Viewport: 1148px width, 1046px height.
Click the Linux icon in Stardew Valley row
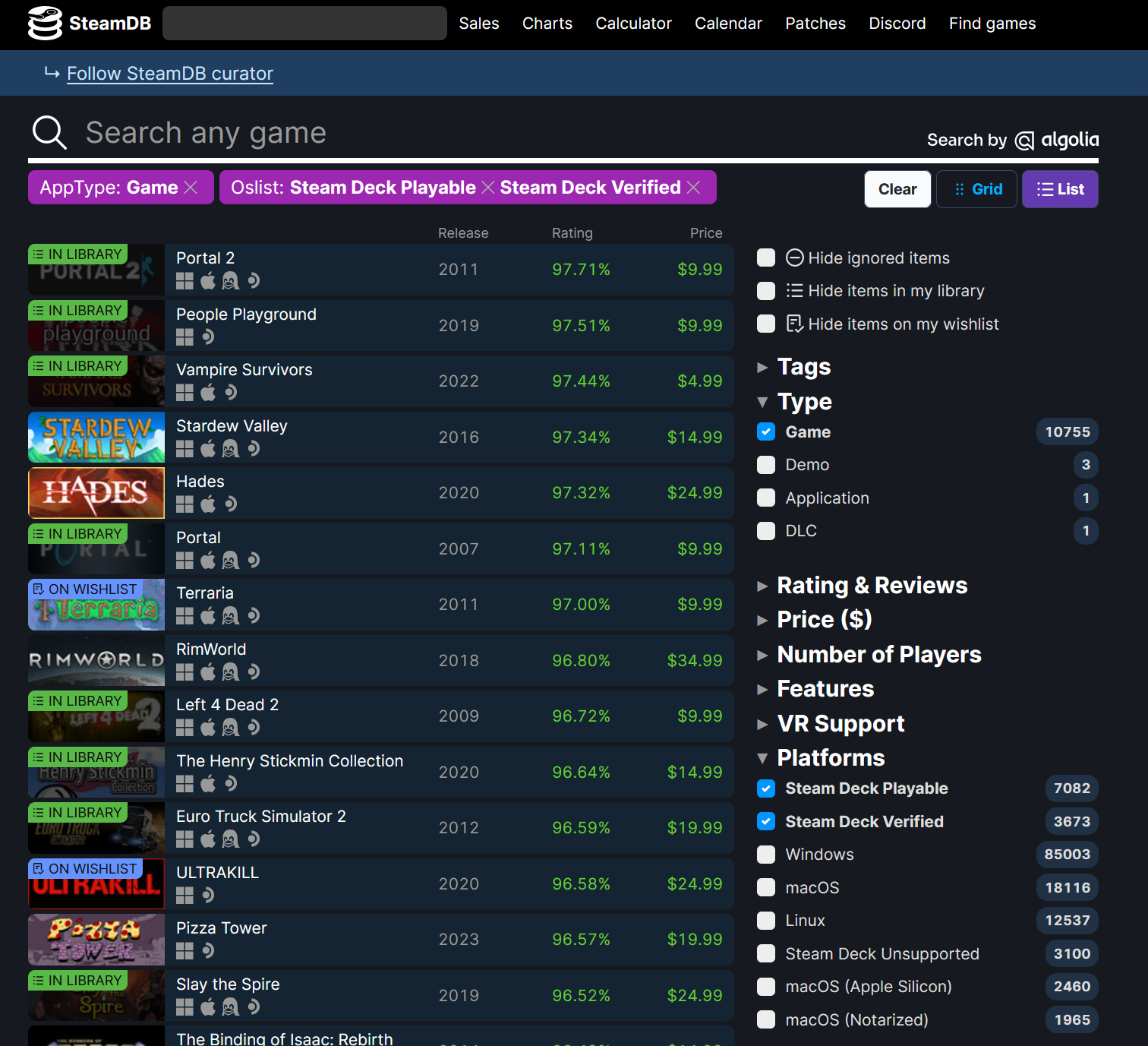(x=230, y=449)
